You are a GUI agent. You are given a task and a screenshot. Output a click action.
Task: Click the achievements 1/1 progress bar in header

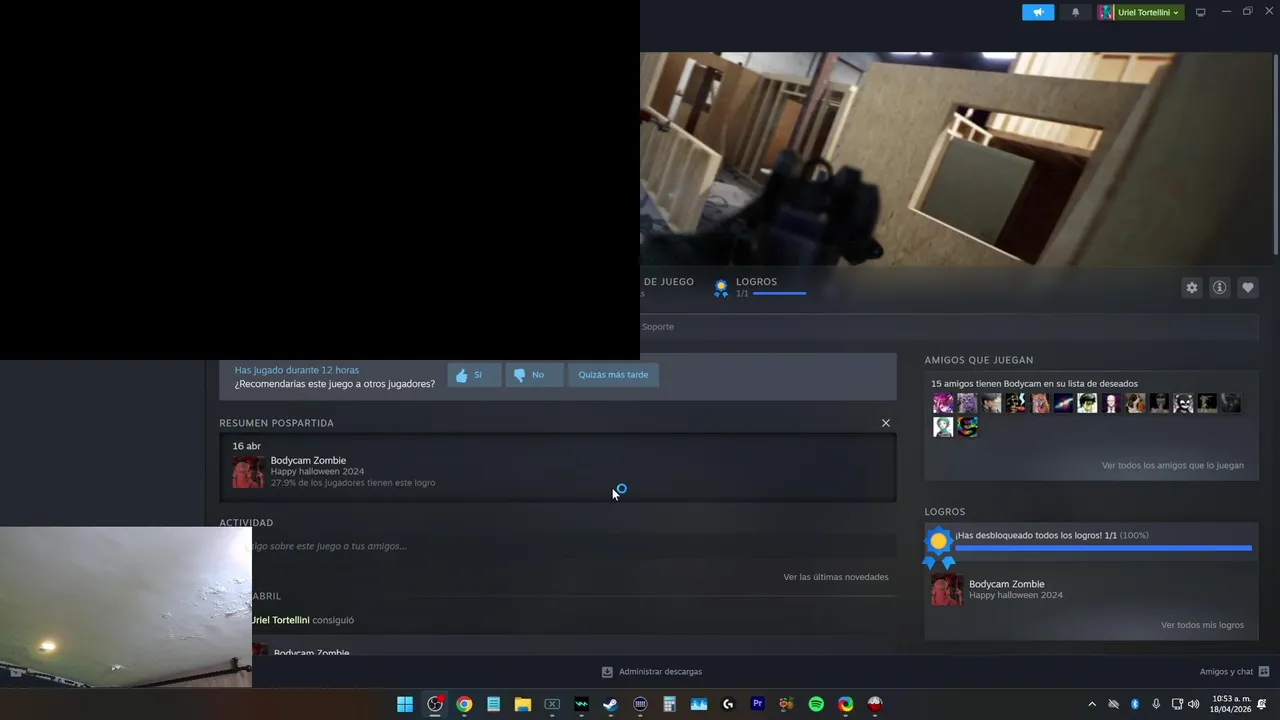(x=779, y=294)
